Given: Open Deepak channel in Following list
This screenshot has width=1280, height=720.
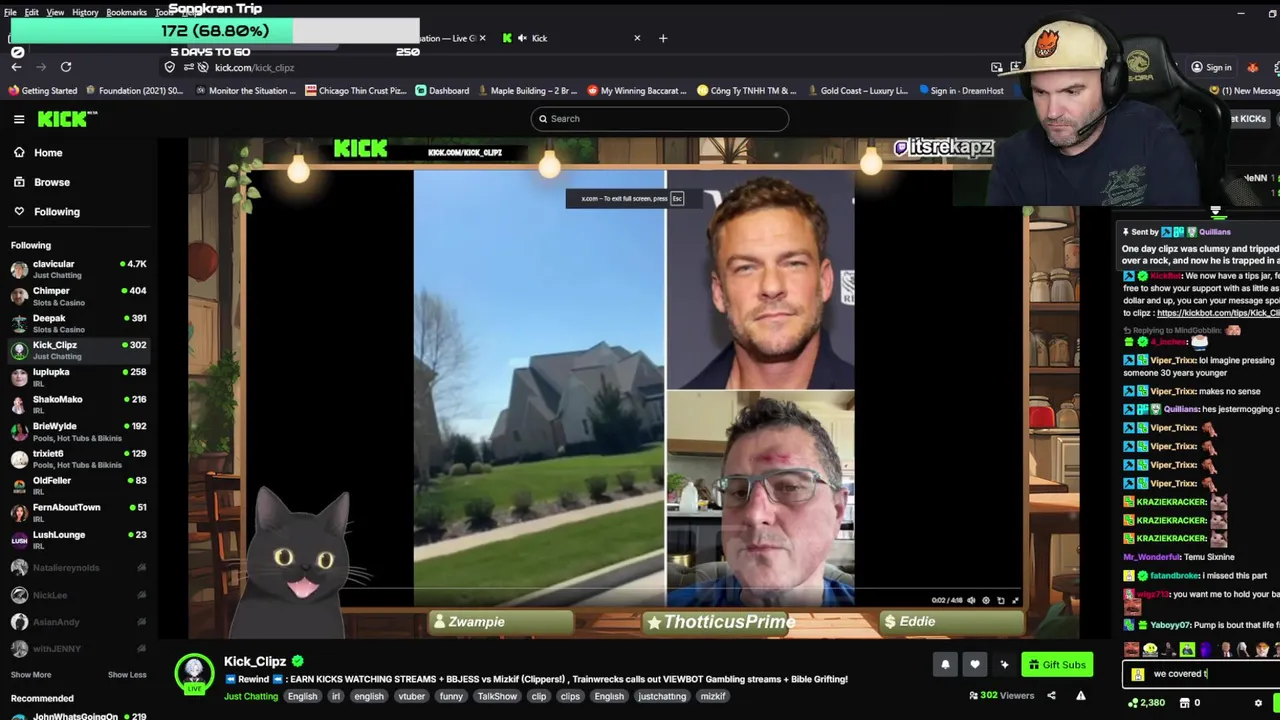Looking at the screenshot, I should click(x=78, y=323).
